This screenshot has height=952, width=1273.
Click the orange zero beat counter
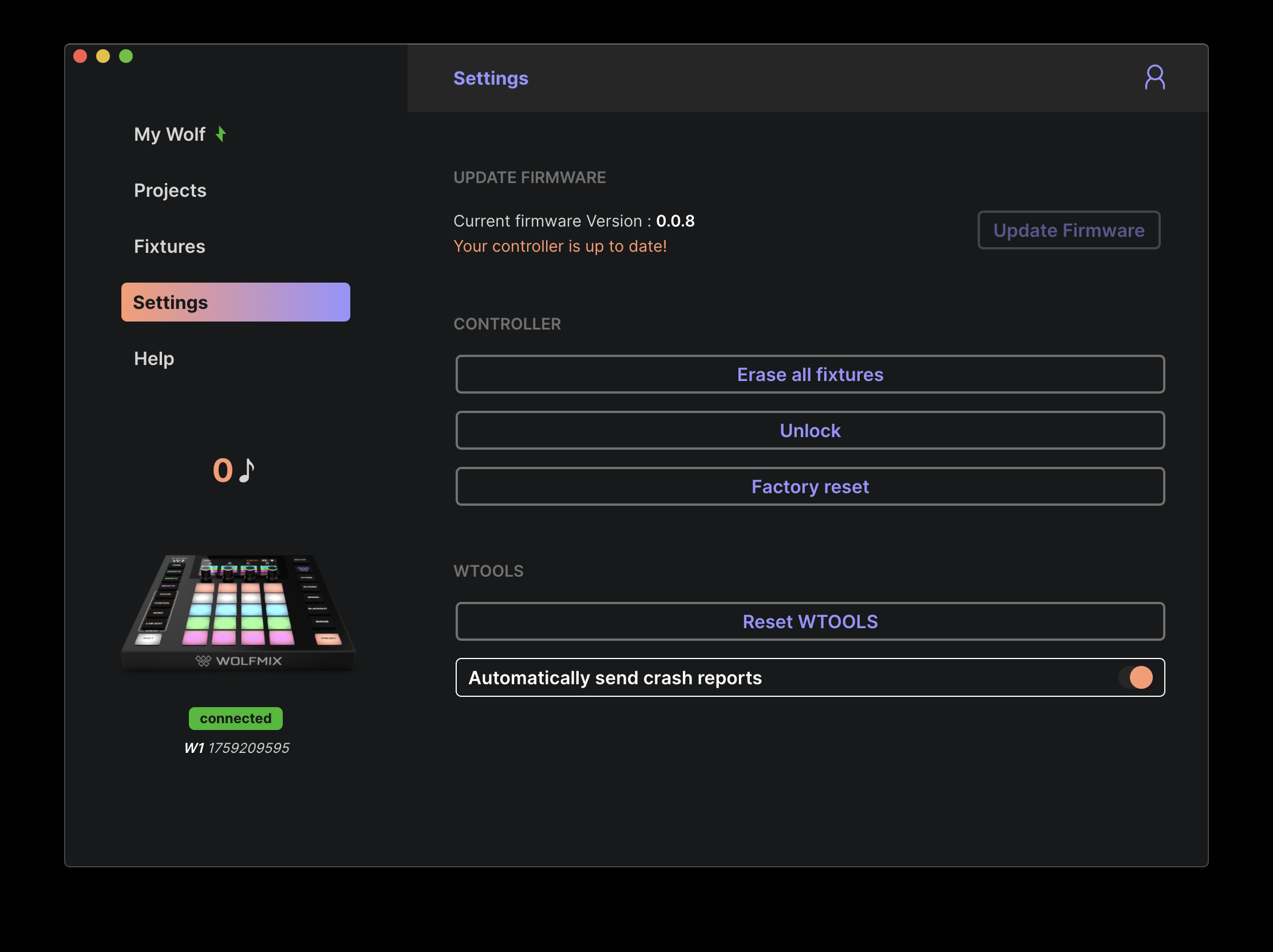coord(223,470)
